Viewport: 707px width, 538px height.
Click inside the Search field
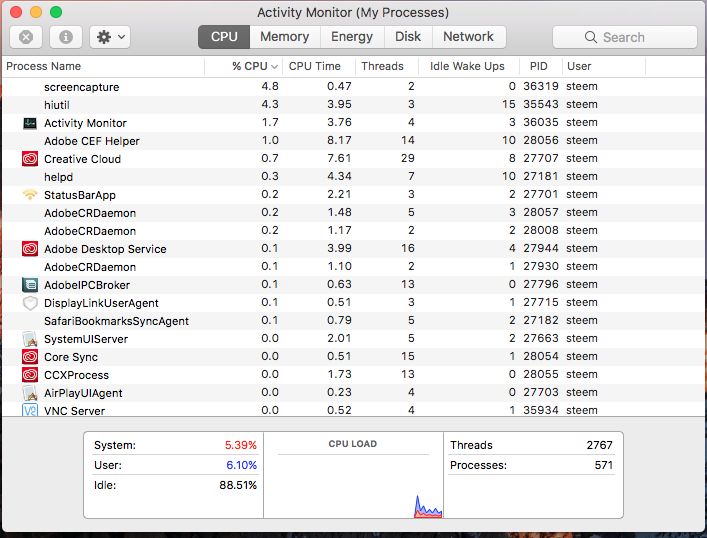624,37
